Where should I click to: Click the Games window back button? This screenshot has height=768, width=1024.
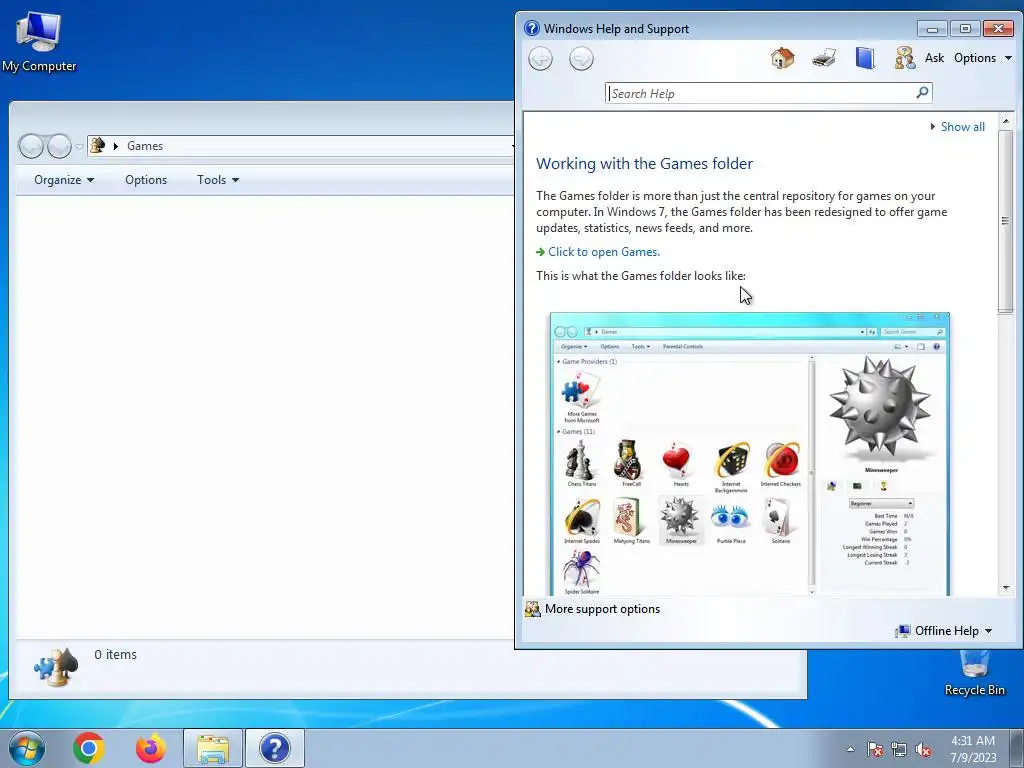(31, 146)
